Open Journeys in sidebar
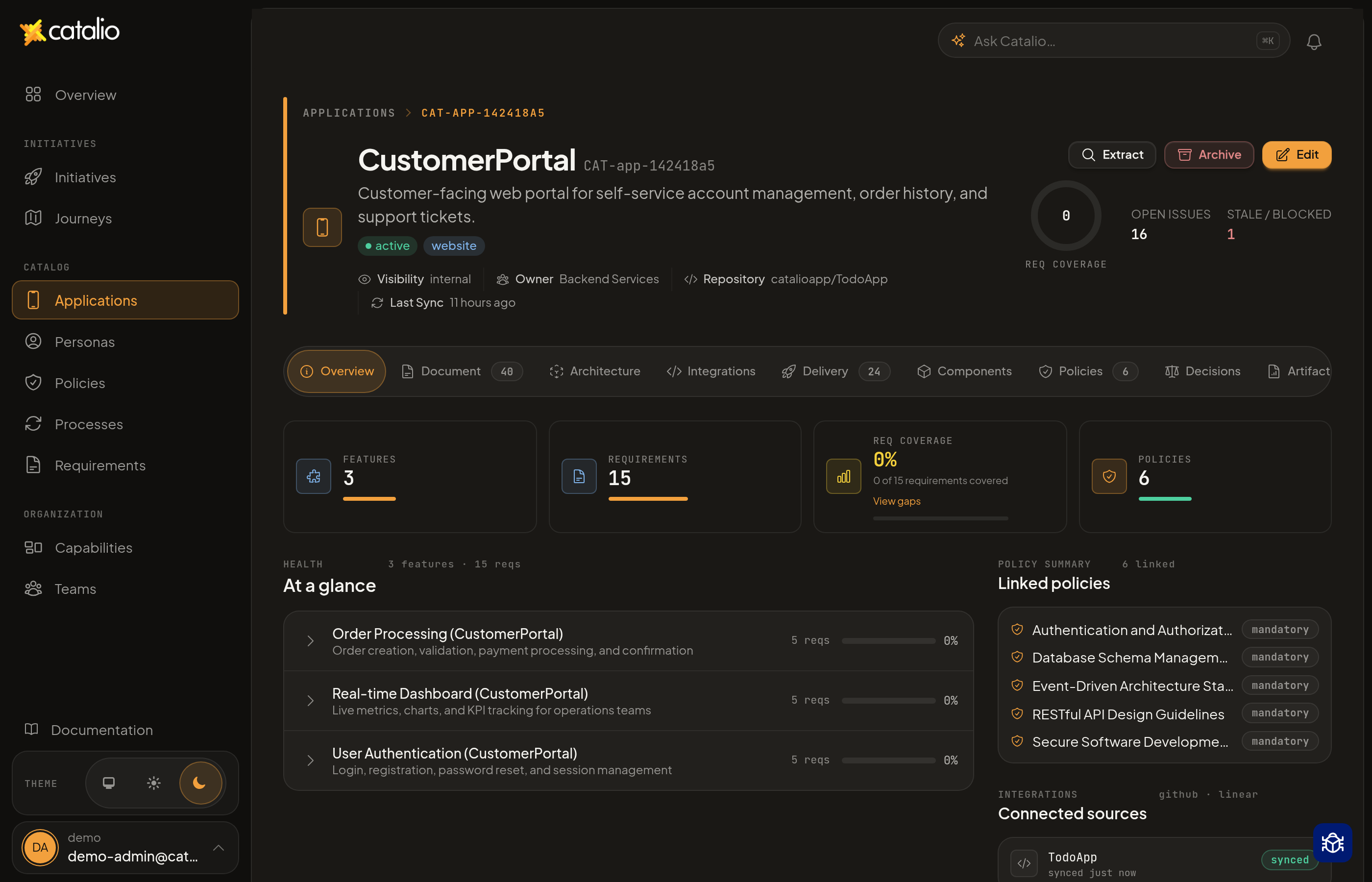Image resolution: width=1372 pixels, height=882 pixels. coord(125,219)
